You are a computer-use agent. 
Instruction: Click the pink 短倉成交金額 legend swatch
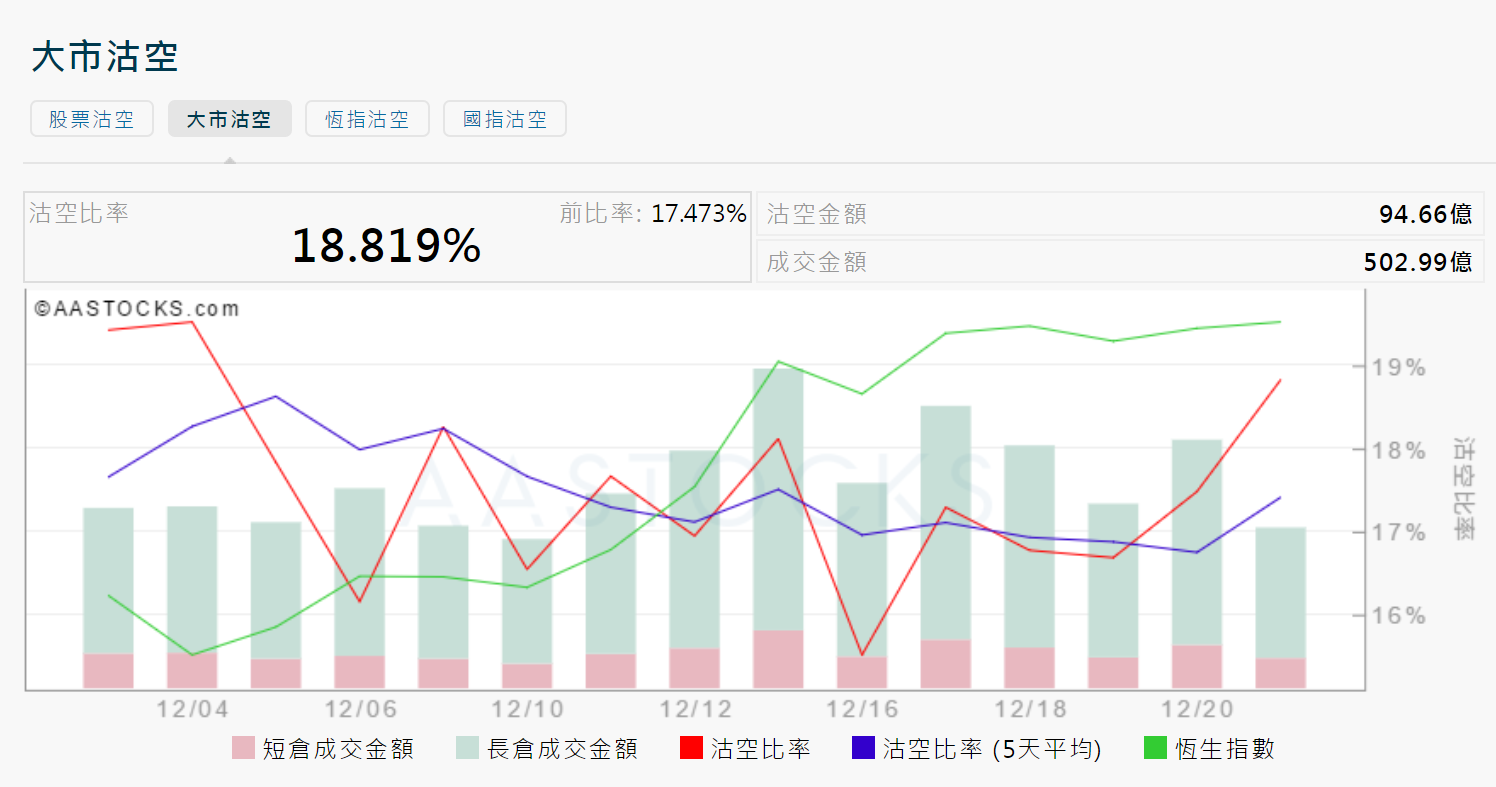click(243, 748)
